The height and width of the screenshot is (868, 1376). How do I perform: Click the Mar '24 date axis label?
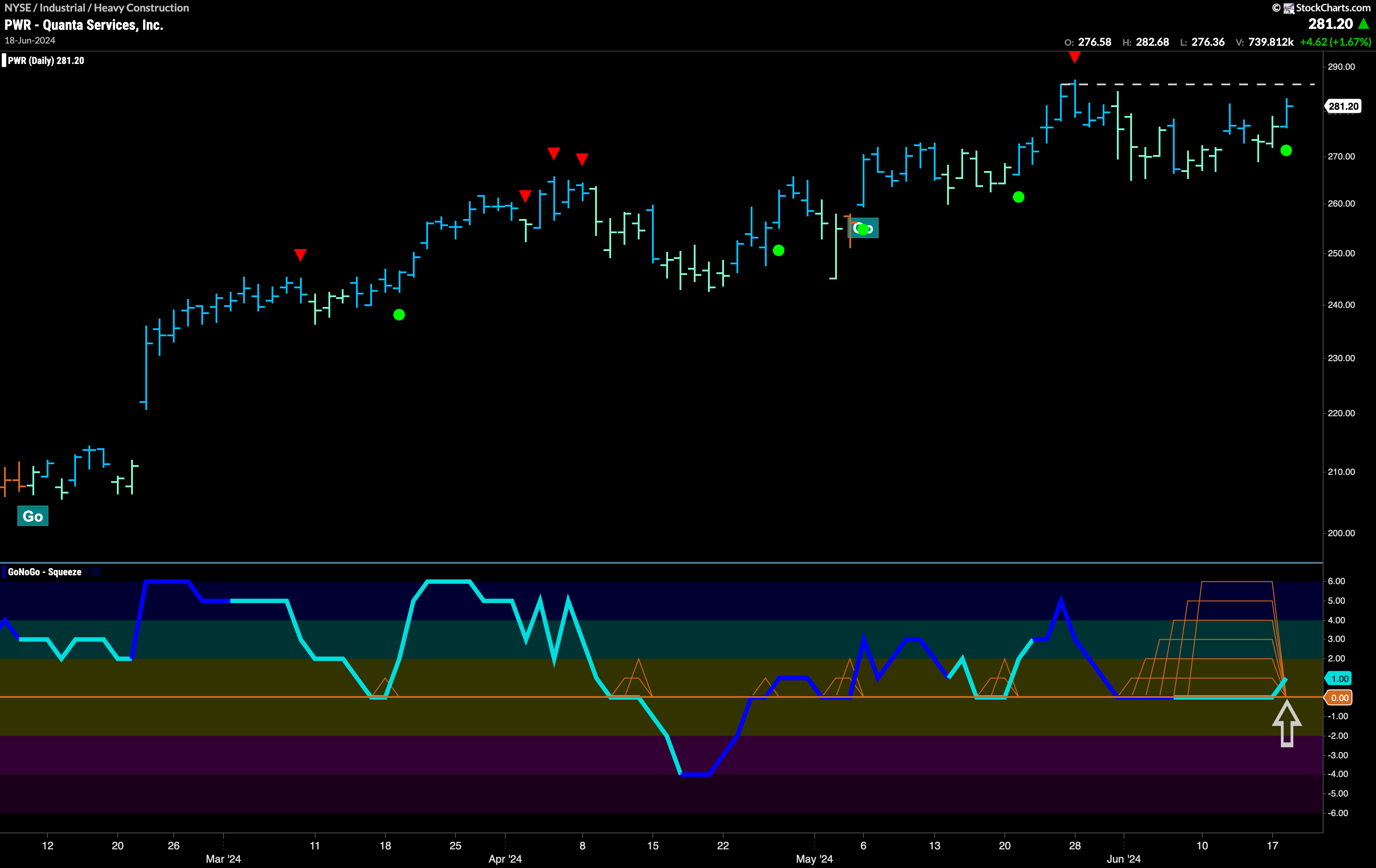pos(224,859)
